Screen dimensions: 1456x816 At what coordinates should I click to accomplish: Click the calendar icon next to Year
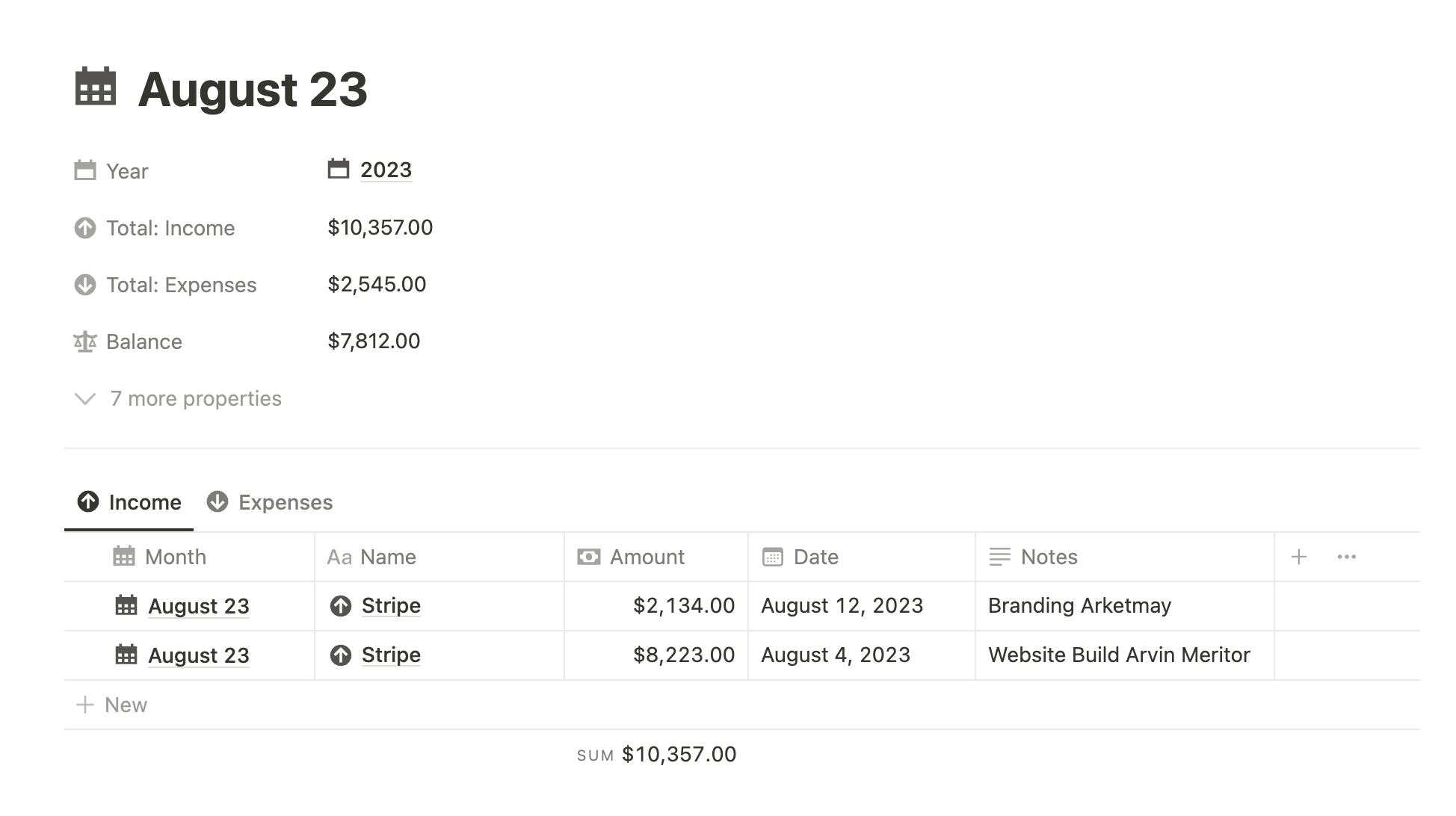(84, 170)
